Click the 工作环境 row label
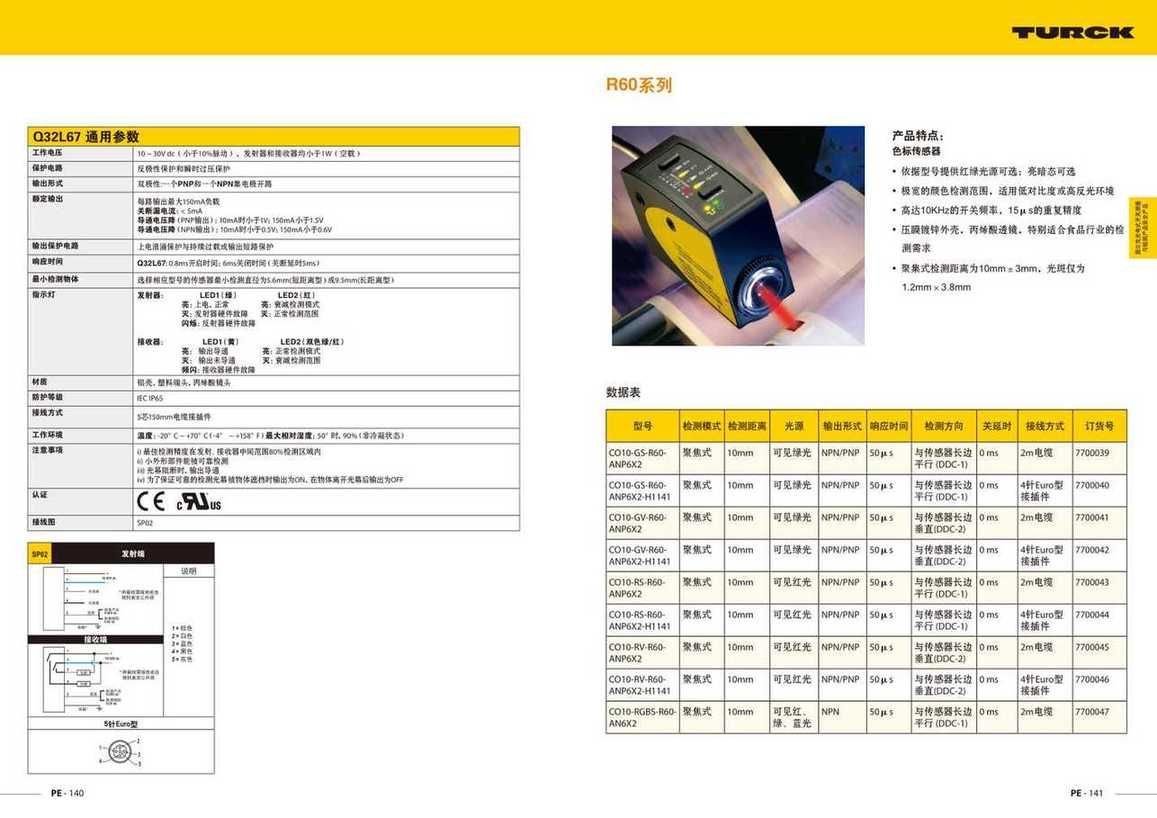The image size is (1157, 818). [47, 435]
